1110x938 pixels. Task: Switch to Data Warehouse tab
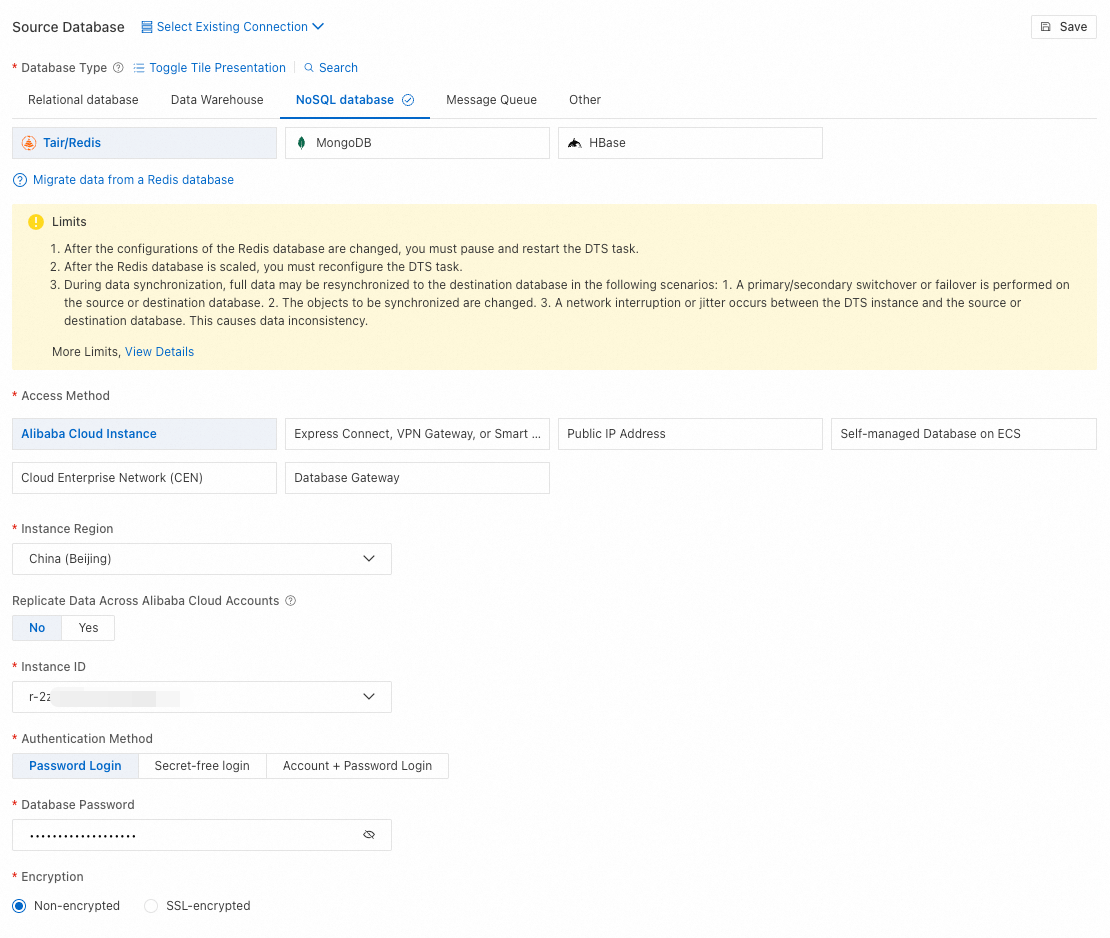[217, 100]
